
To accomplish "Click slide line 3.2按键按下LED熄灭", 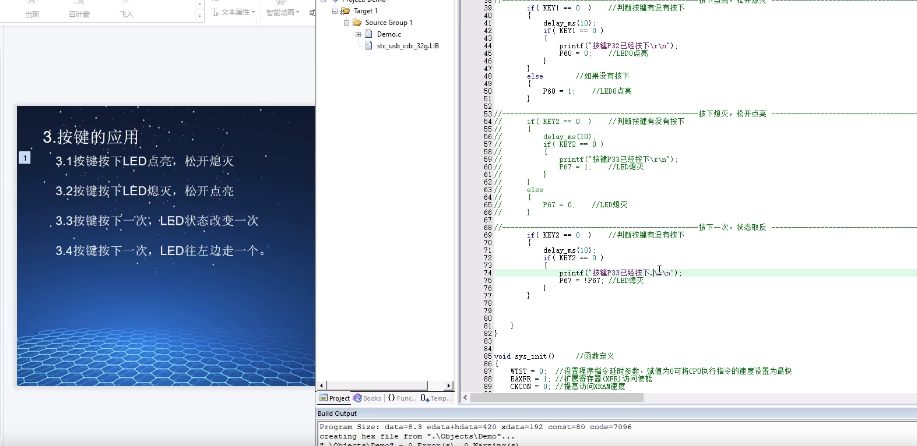I will pyautogui.click(x=145, y=191).
